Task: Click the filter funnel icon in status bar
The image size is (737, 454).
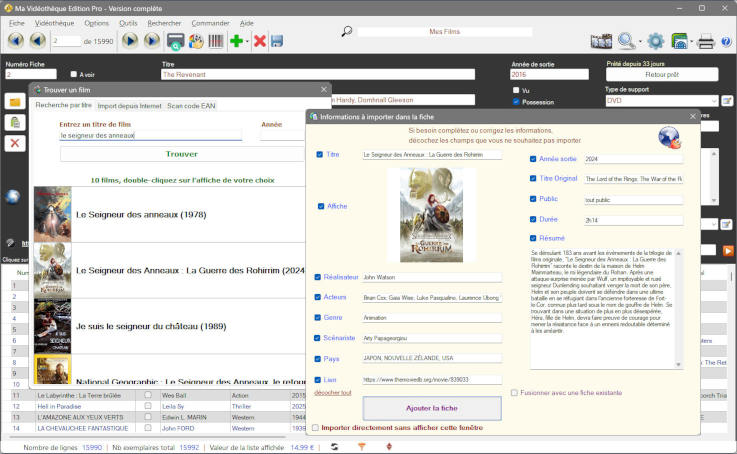Action: click(362, 446)
